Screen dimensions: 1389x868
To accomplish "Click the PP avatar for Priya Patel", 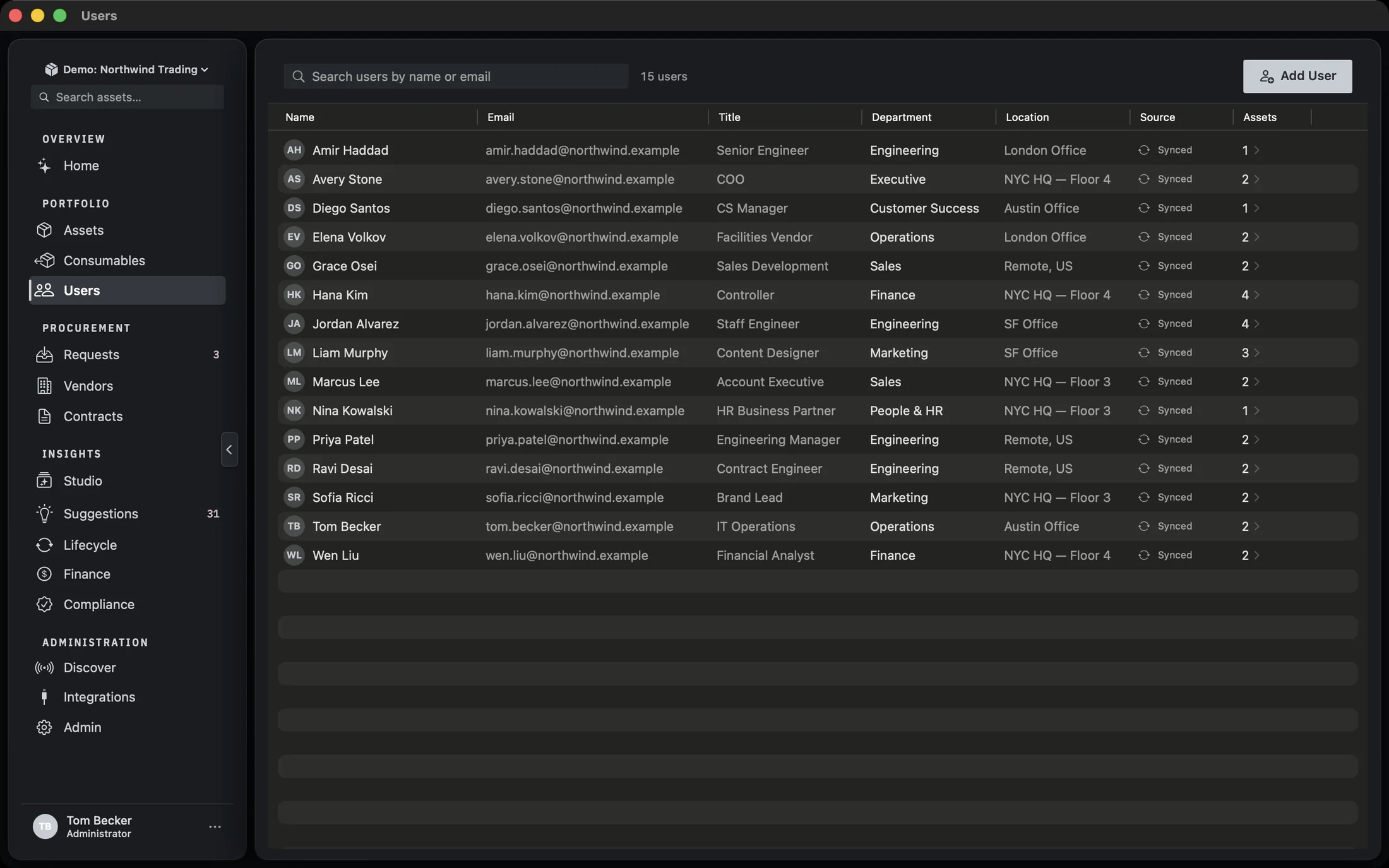I will point(294,439).
